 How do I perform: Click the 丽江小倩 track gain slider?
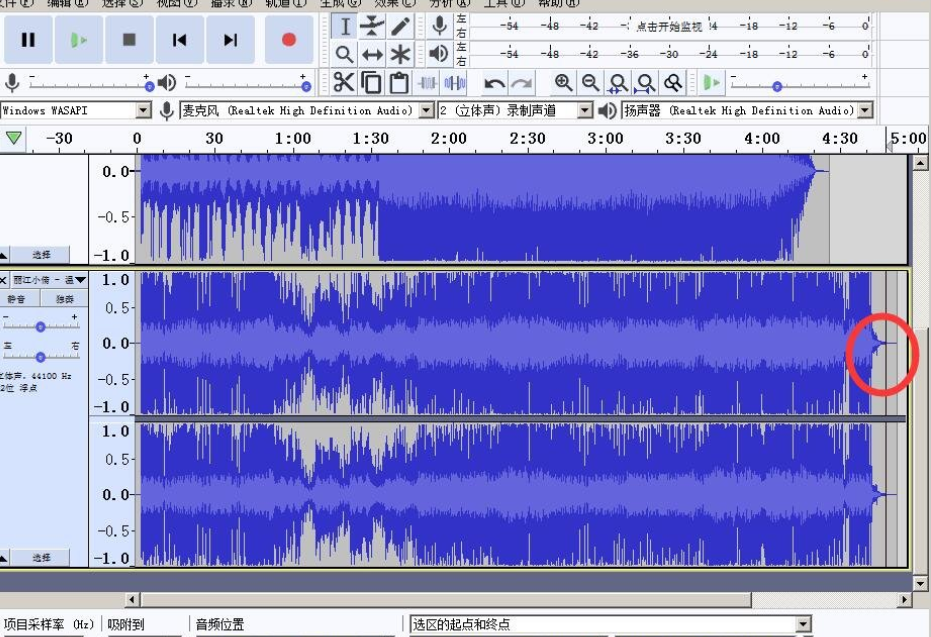[x=40, y=327]
